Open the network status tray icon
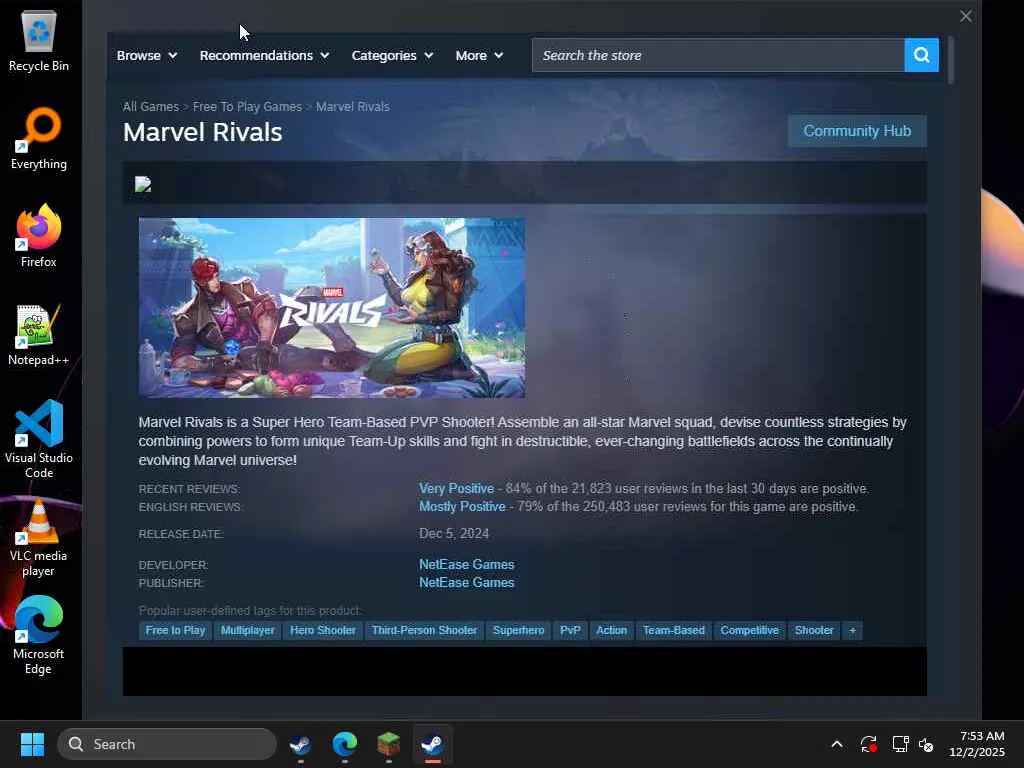The height and width of the screenshot is (768, 1024). click(901, 744)
